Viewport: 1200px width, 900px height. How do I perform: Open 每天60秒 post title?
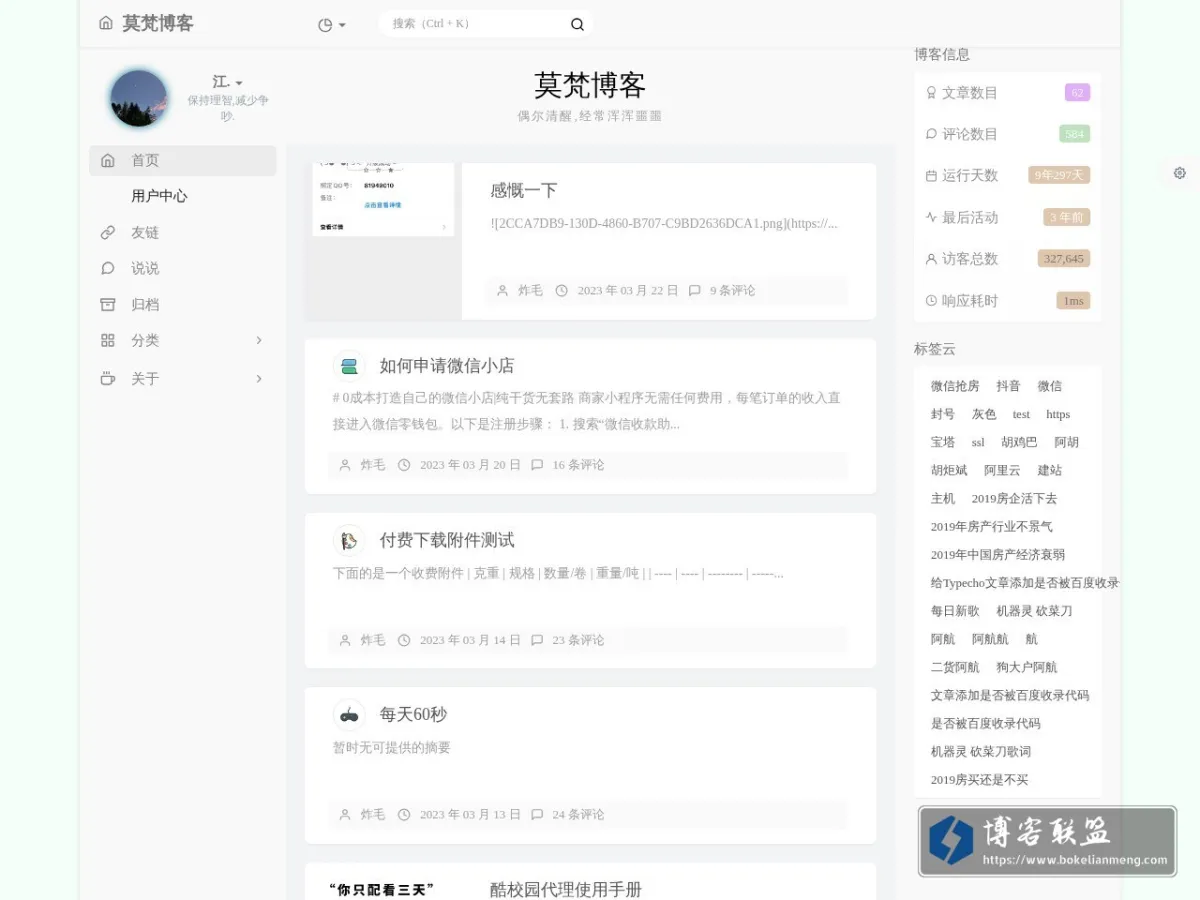[x=413, y=714]
